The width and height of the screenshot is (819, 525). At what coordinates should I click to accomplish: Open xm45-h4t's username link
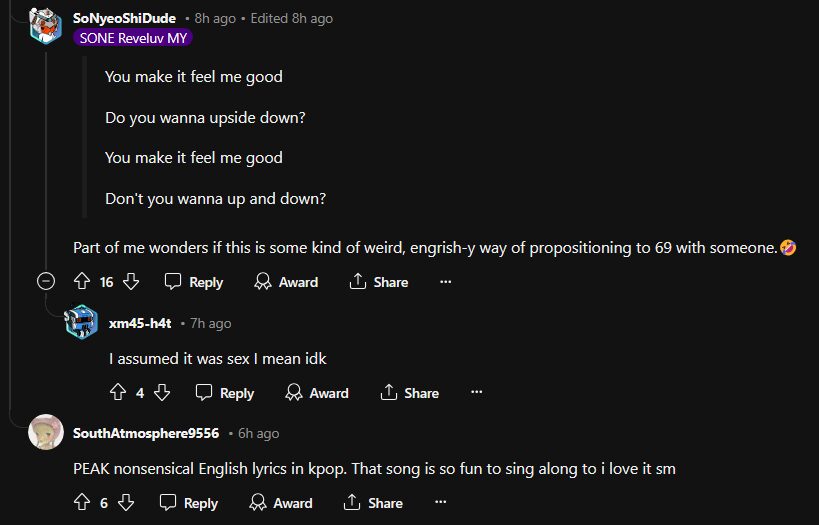[140, 323]
